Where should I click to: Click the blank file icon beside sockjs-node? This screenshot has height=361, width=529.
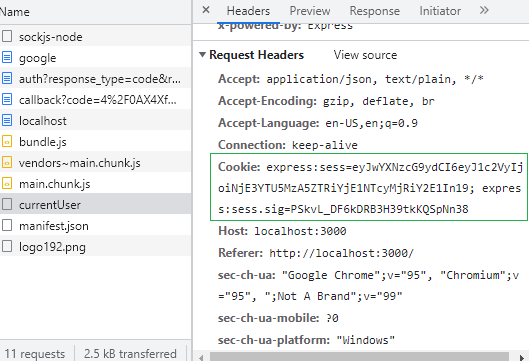pos(7,36)
